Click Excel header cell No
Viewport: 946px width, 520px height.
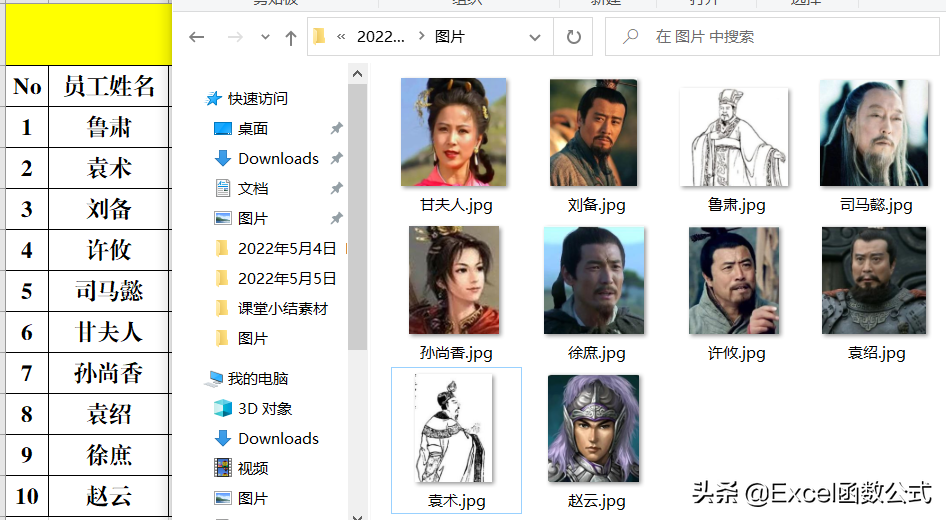pos(27,86)
